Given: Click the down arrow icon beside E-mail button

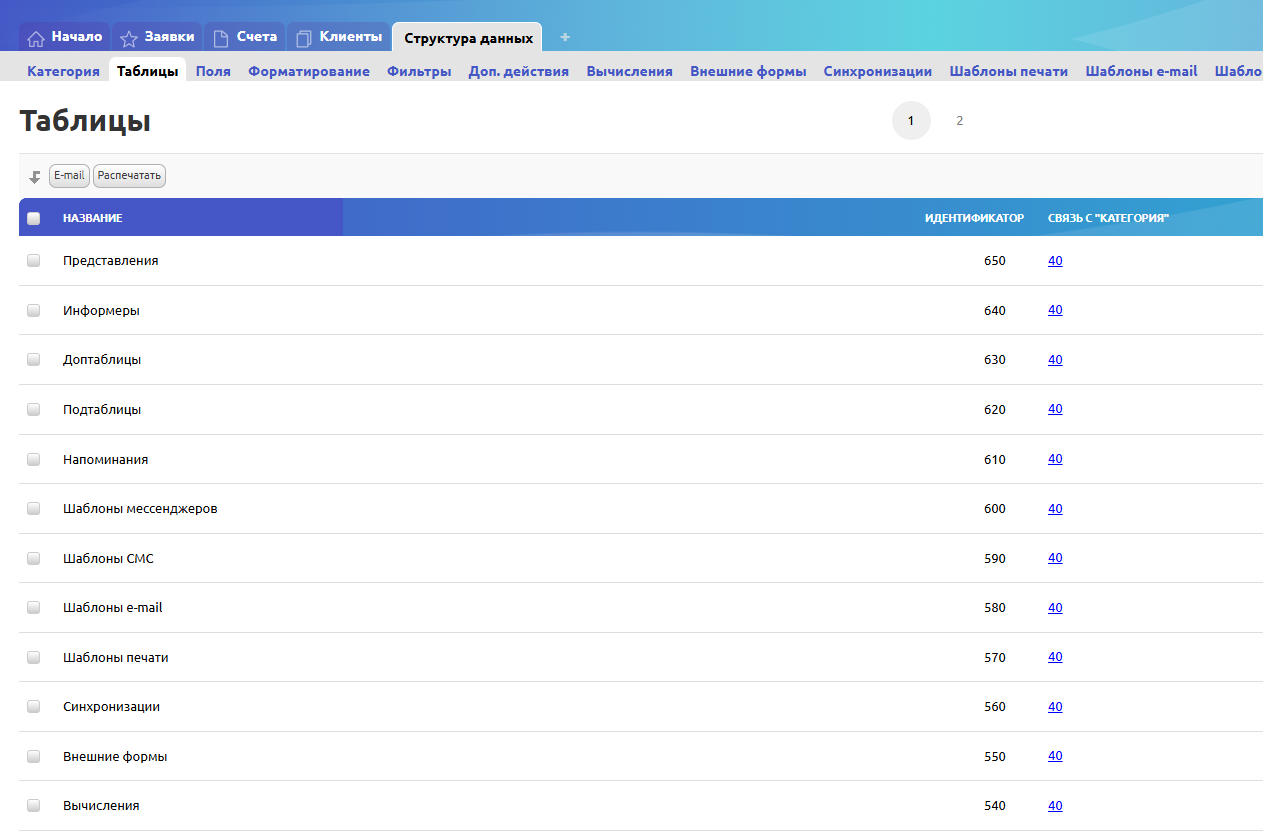Looking at the screenshot, I should click(x=35, y=177).
